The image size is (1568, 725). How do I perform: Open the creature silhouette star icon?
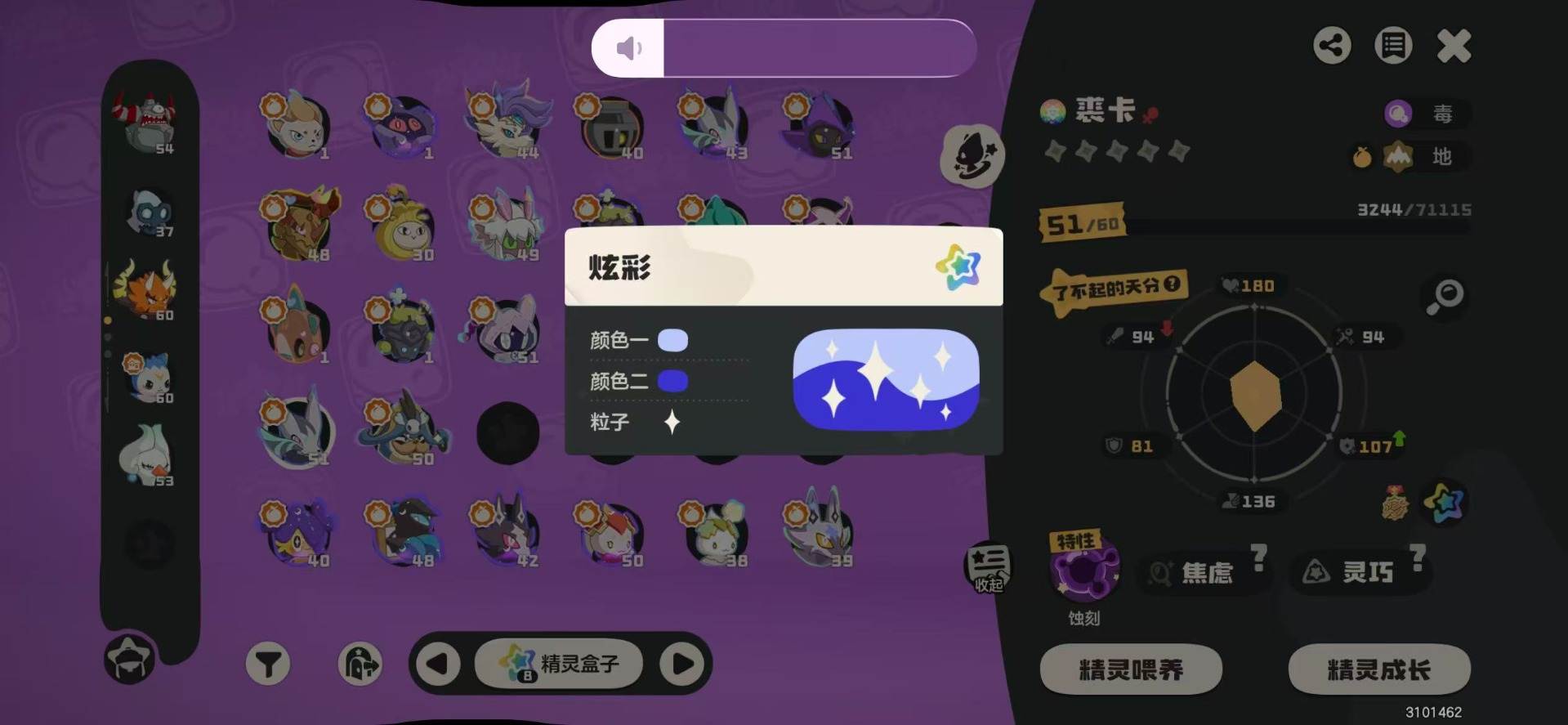[x=972, y=155]
